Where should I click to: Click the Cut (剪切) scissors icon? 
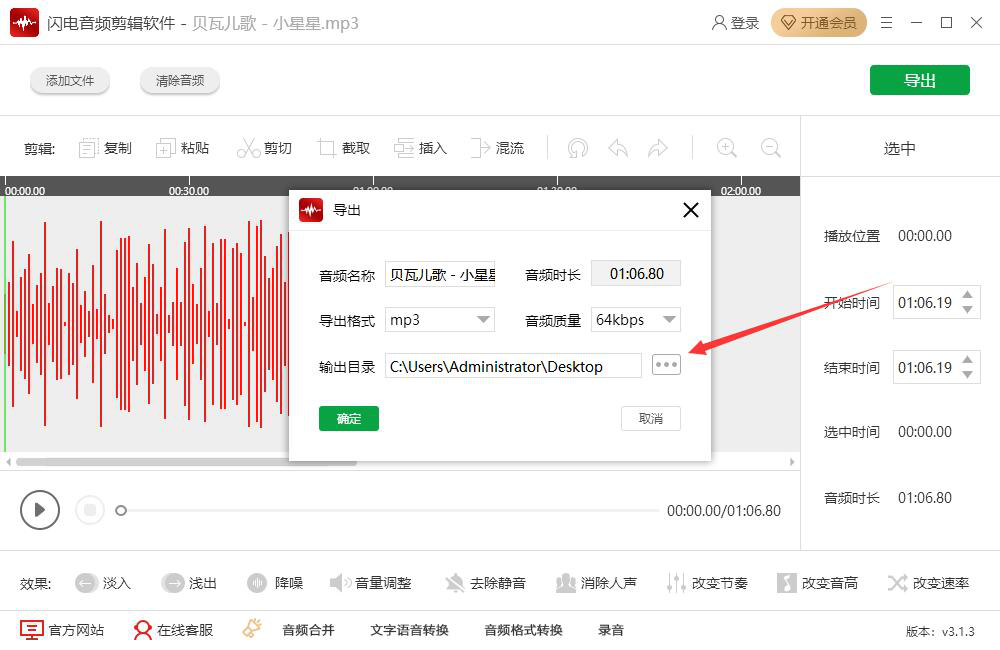(248, 148)
